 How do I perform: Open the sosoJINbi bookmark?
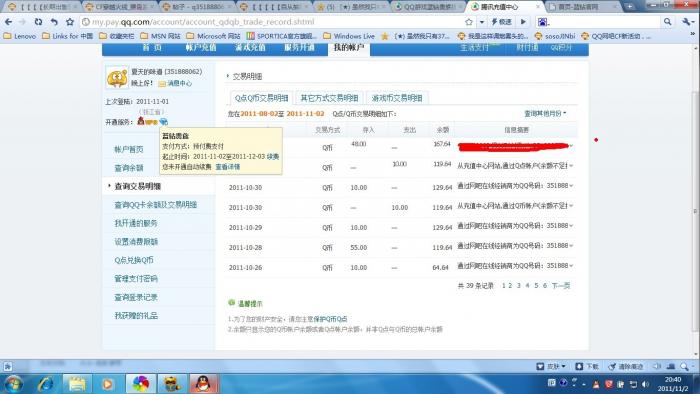coord(555,36)
